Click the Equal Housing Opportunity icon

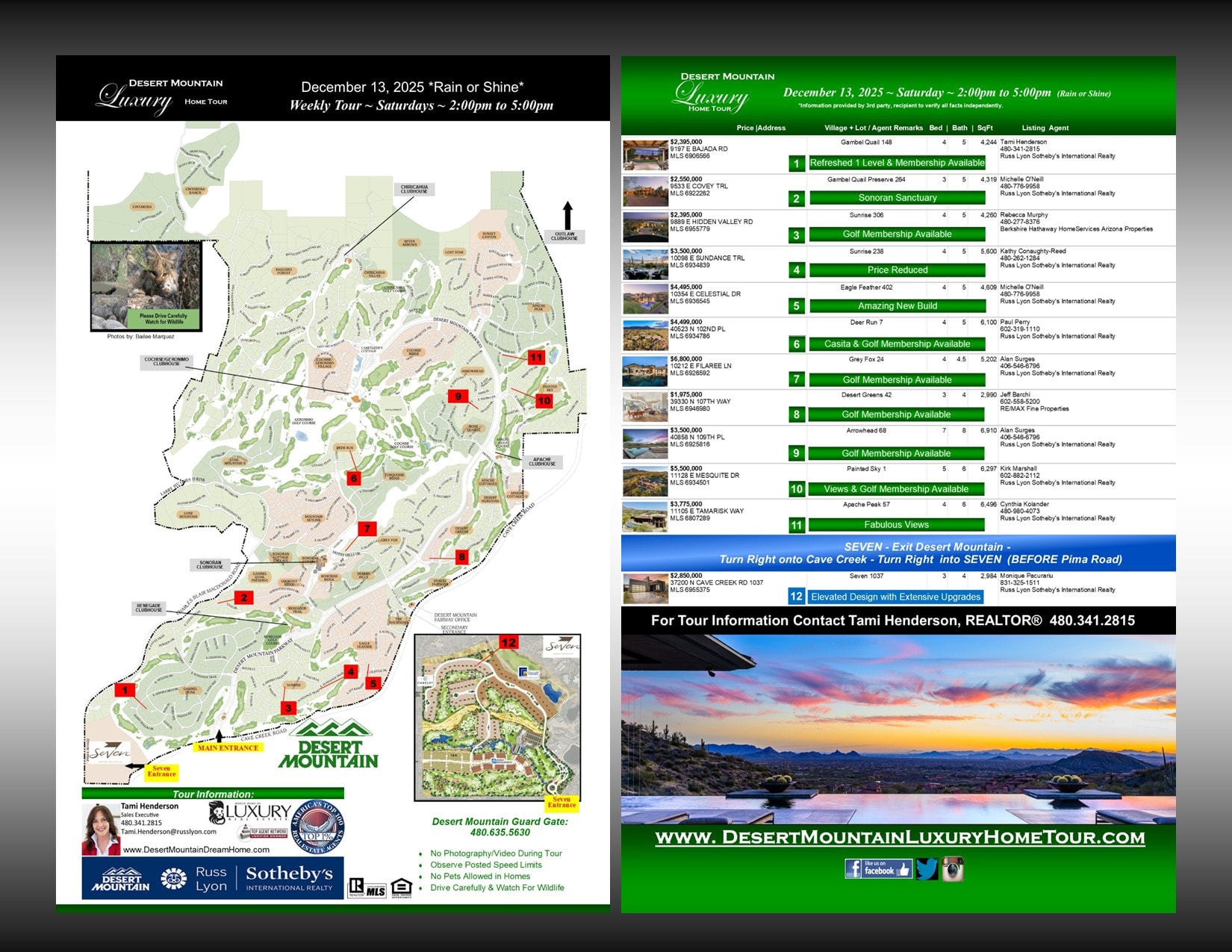401,886
